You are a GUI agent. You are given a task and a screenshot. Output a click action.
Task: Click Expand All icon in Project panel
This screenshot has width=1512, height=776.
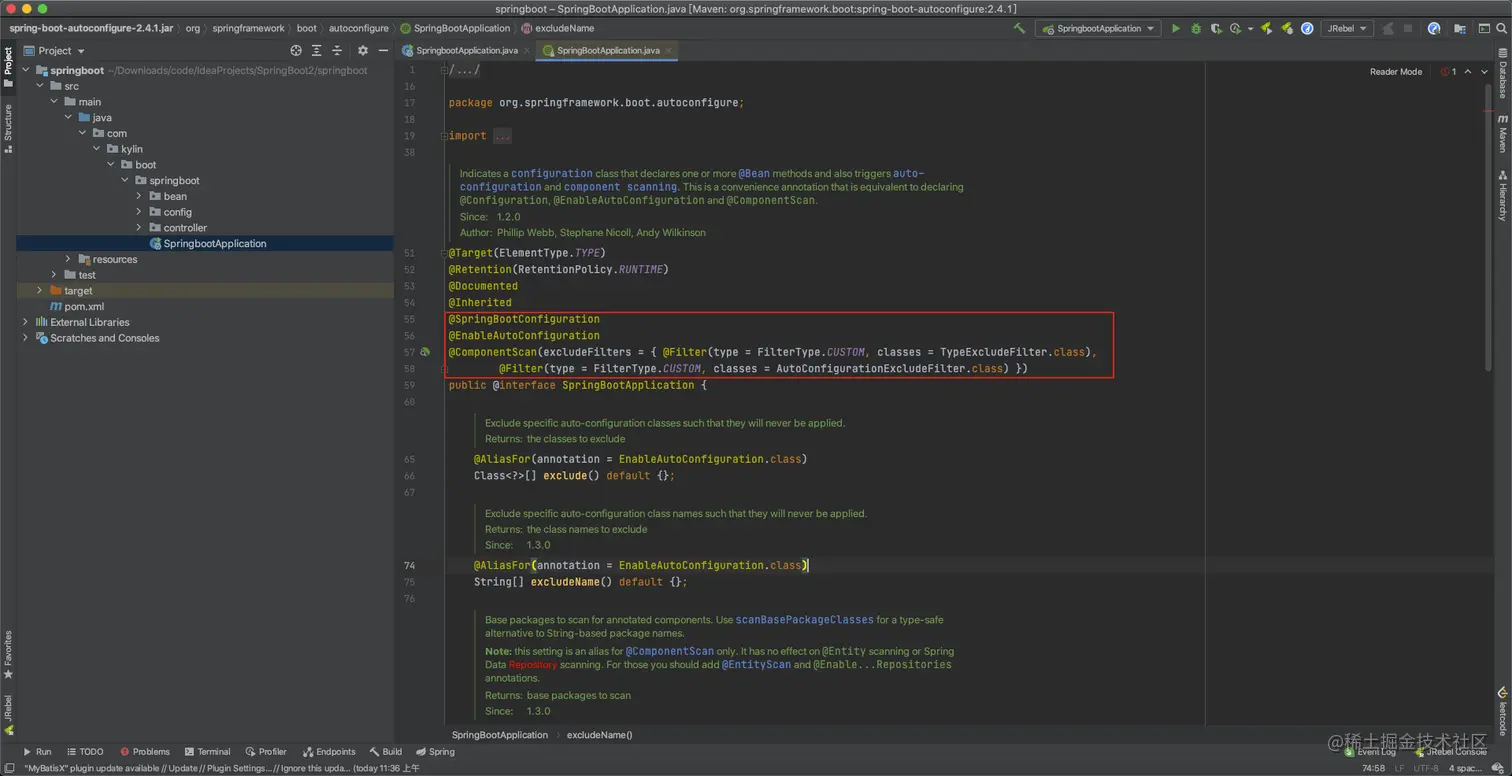point(317,50)
